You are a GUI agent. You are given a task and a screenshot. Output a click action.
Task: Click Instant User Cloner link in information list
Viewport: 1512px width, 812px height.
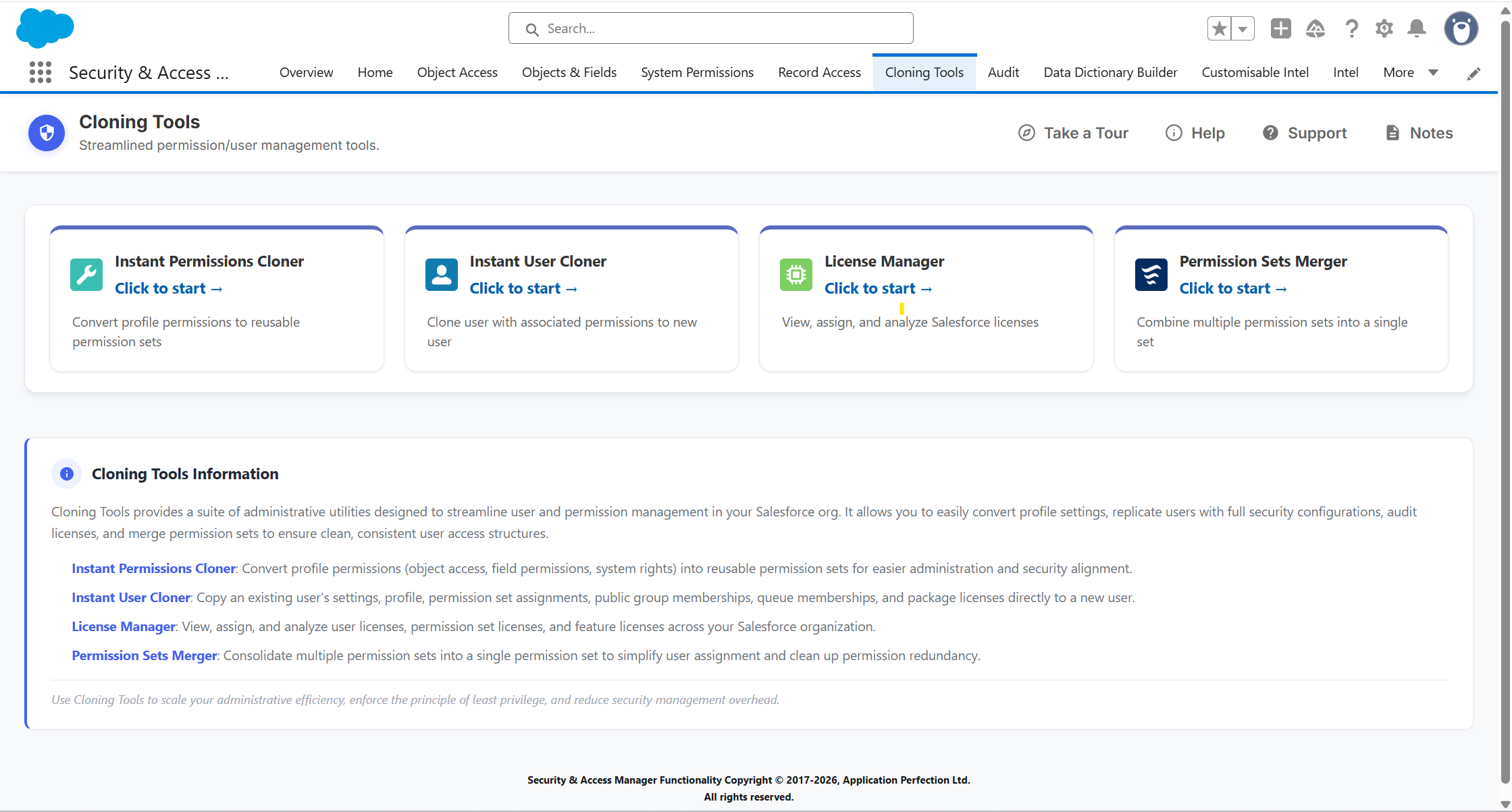[x=131, y=597]
